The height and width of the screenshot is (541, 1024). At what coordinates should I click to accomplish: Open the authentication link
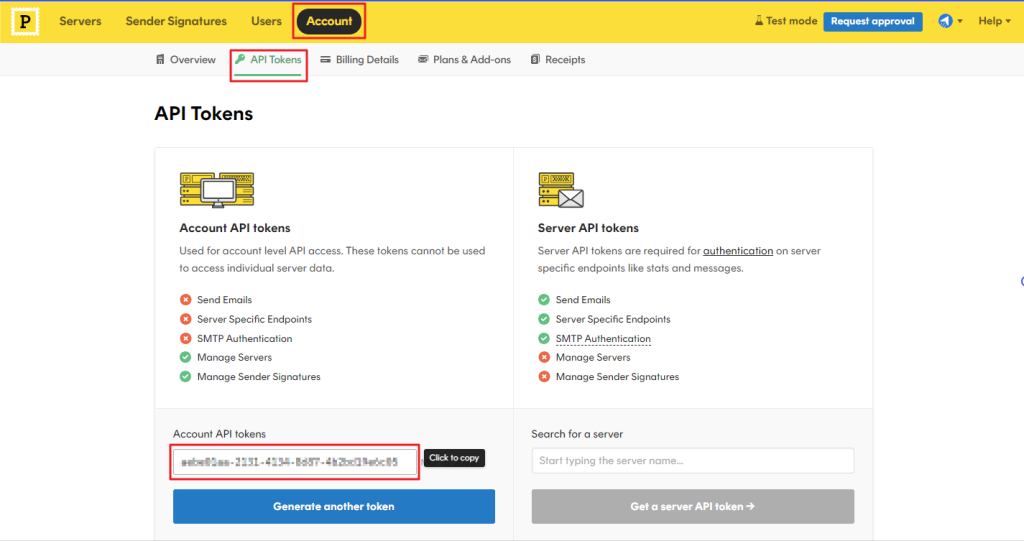(738, 251)
